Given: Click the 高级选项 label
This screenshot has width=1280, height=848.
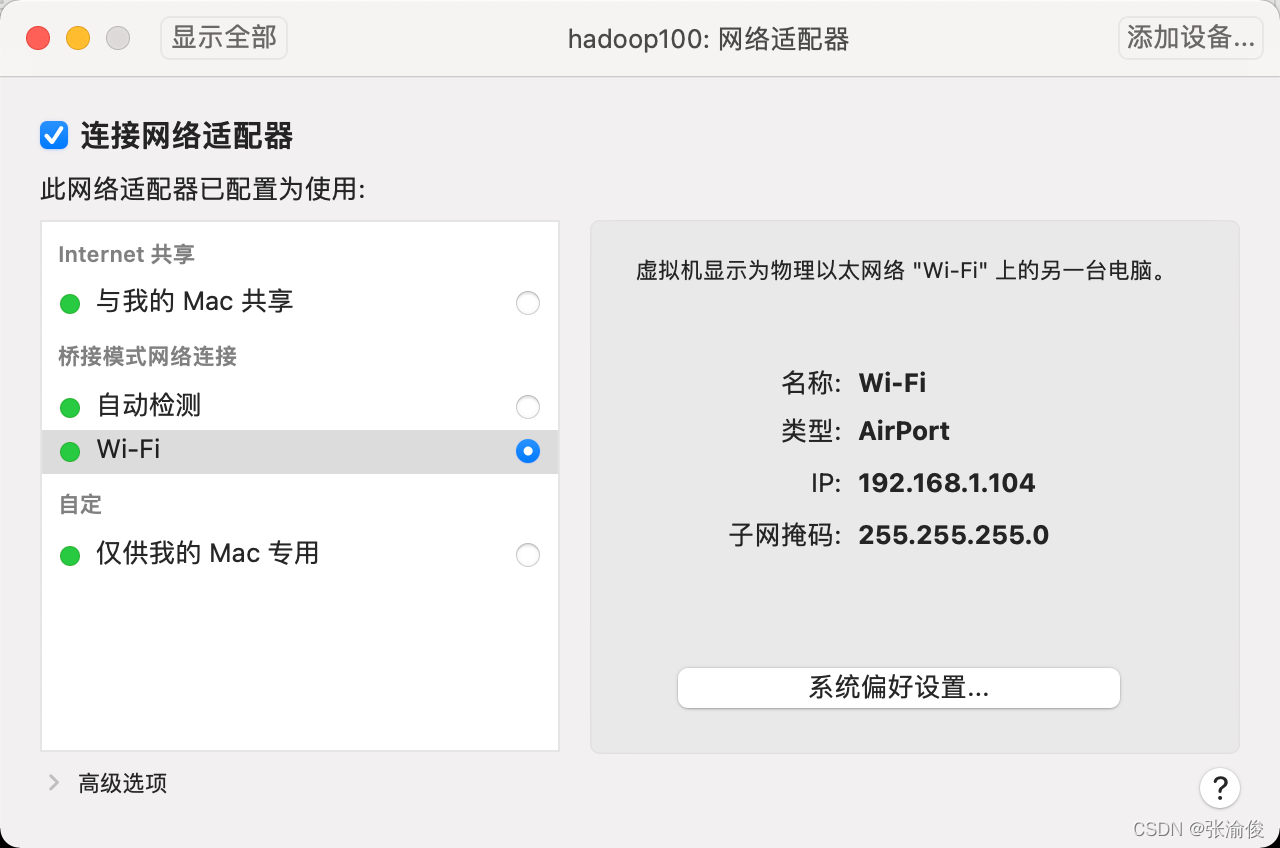Looking at the screenshot, I should 123,783.
